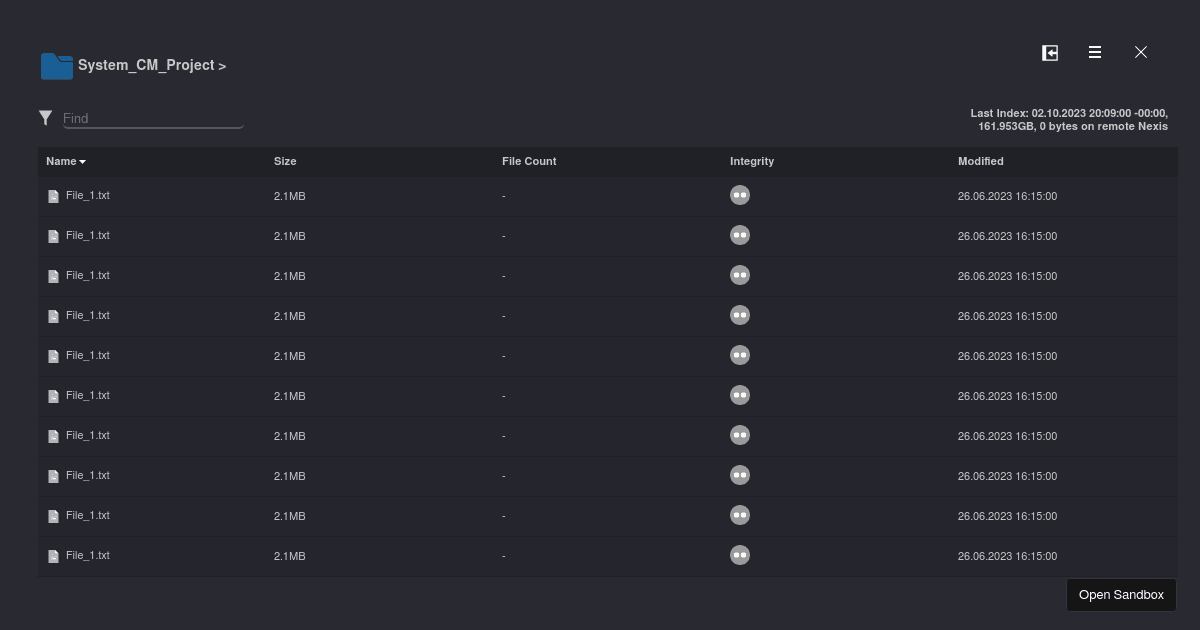The width and height of the screenshot is (1200, 630).
Task: Click the blue System_CM_Project folder icon
Action: click(x=56, y=66)
